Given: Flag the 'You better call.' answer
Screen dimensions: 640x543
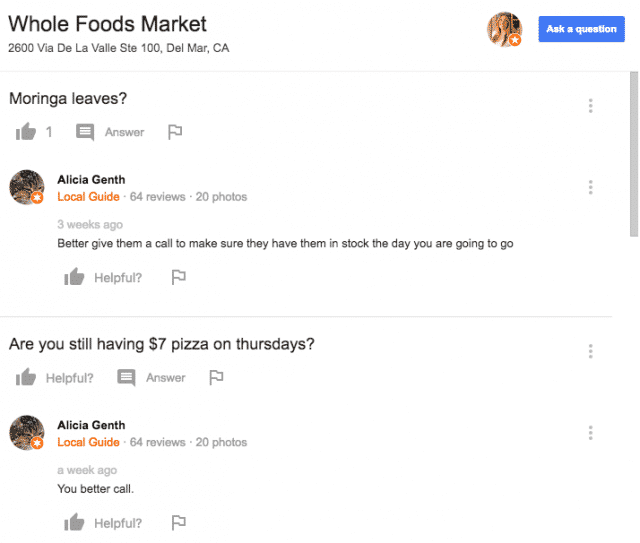Looking at the screenshot, I should pos(178,523).
